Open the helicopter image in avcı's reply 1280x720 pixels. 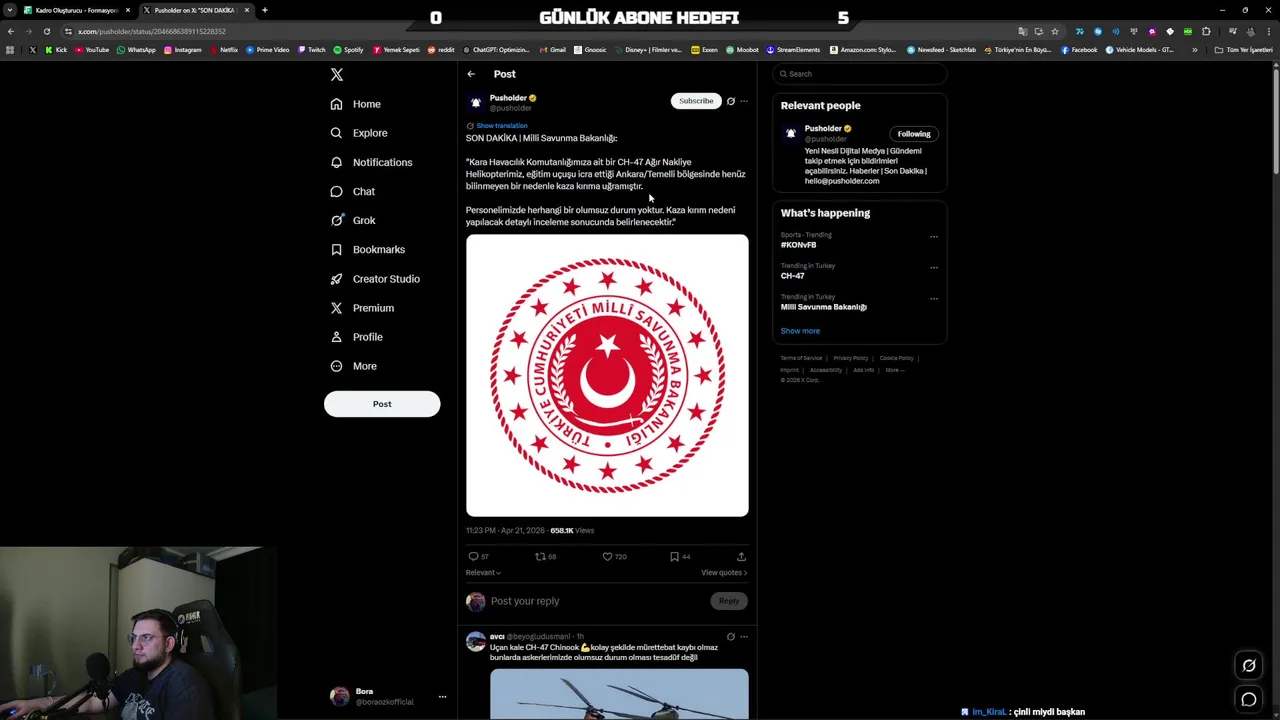coord(619,694)
